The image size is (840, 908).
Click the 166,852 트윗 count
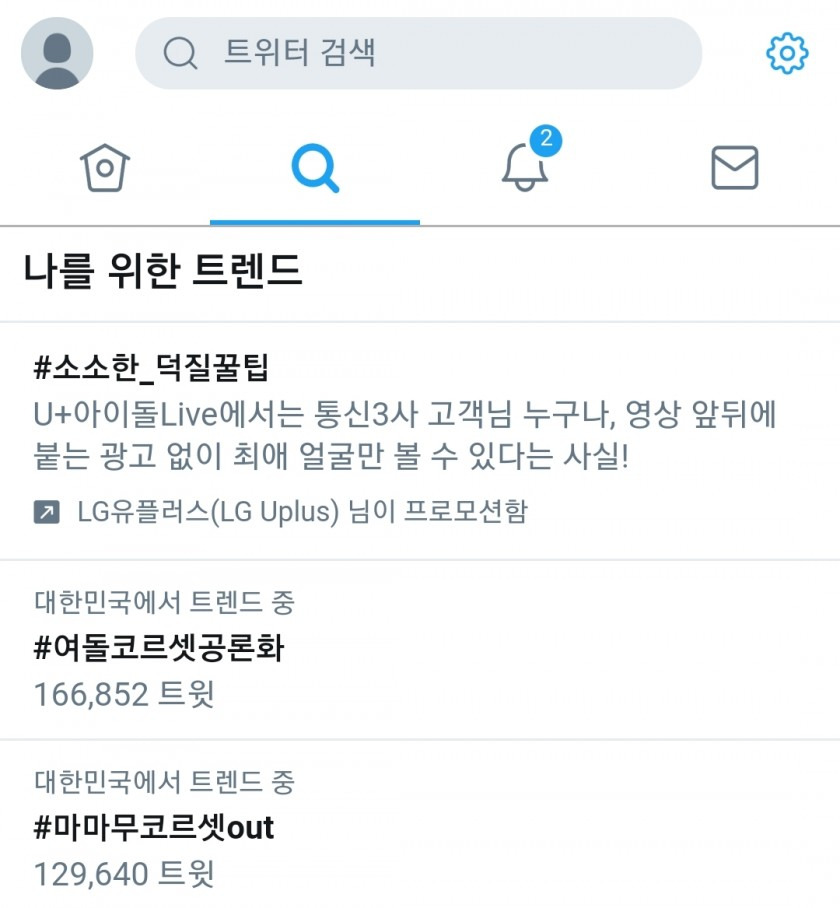tap(124, 694)
